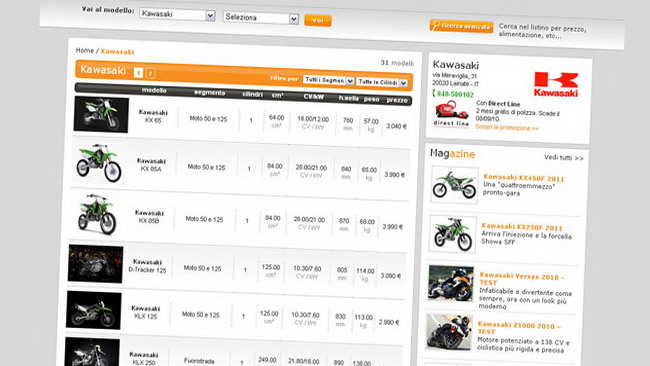Open the Kawasaki Z1000 2010 TEST article
Viewport: 650px width, 366px height.
pos(519,328)
